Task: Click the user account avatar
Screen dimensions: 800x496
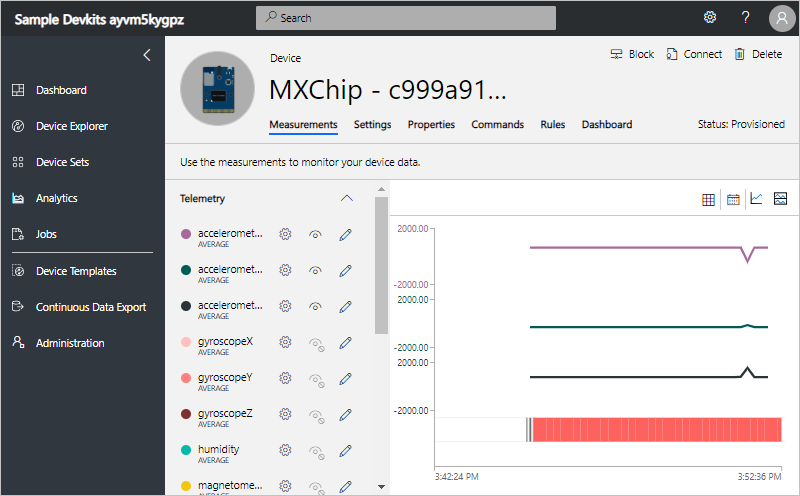Action: (781, 18)
